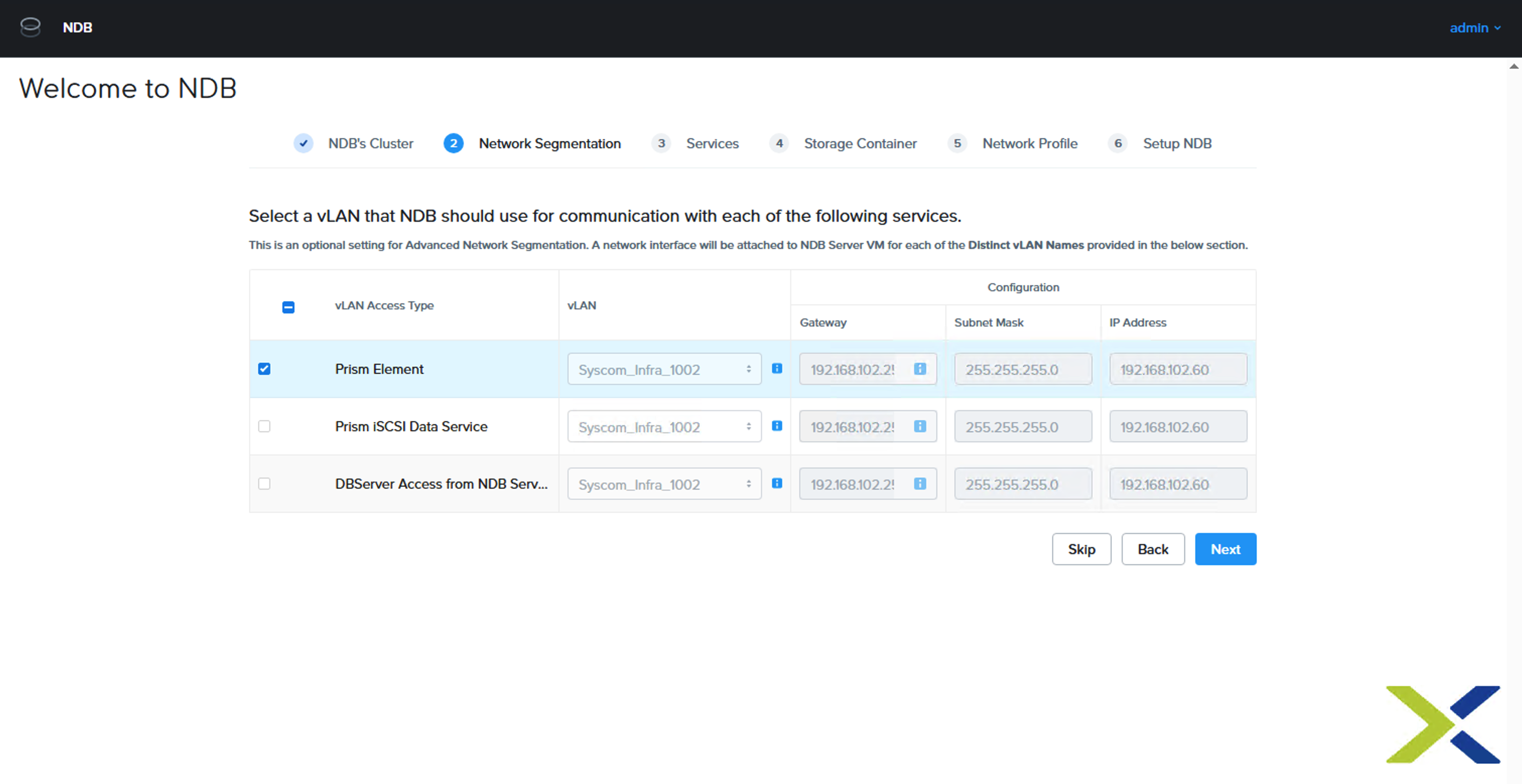The height and width of the screenshot is (784, 1522).
Task: Click info icon beside Prism Element vLAN dropdown
Action: tap(777, 369)
